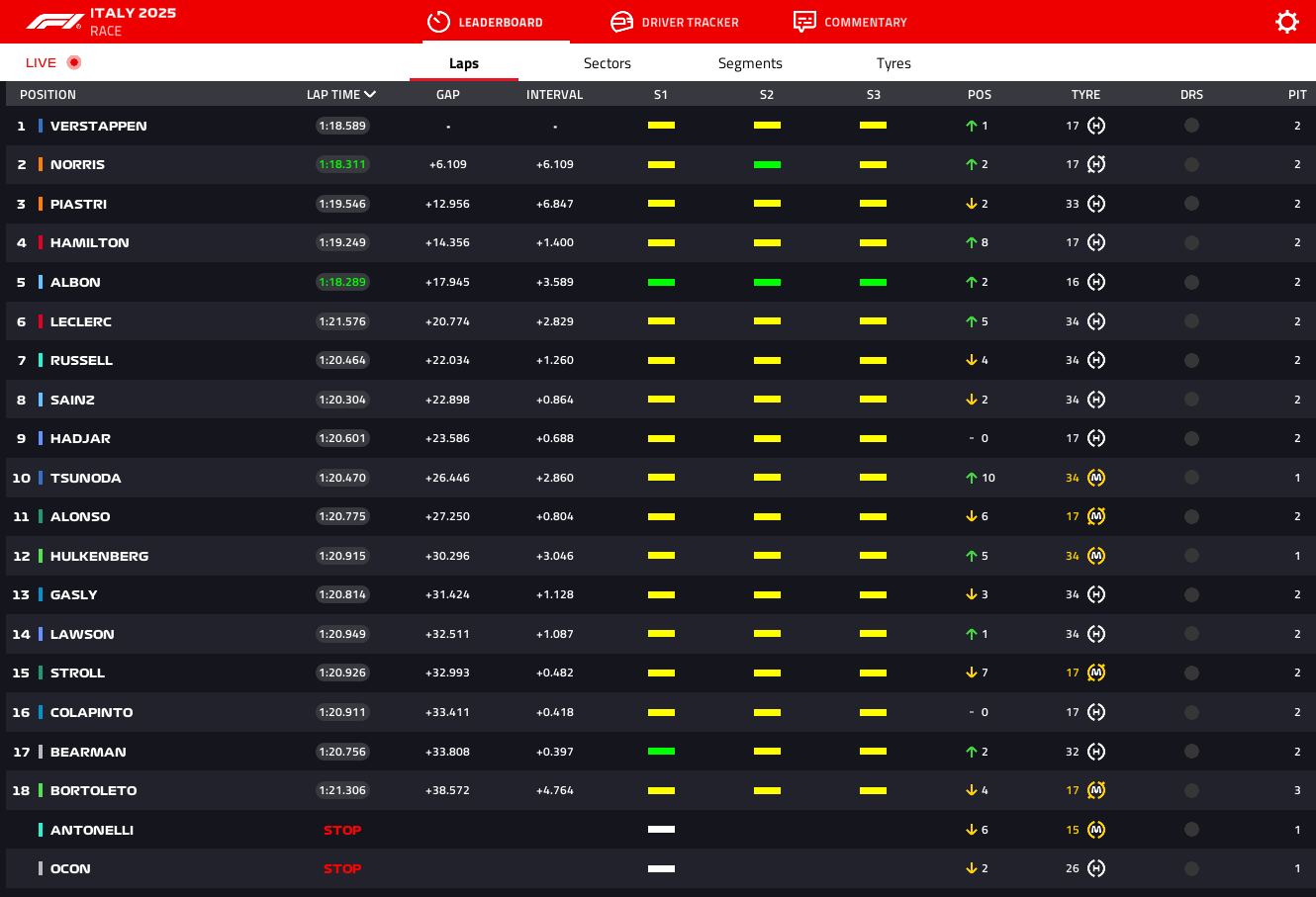Click the hard tyre icon in Verstappen's row
This screenshot has height=897, width=1316.
[x=1096, y=126]
